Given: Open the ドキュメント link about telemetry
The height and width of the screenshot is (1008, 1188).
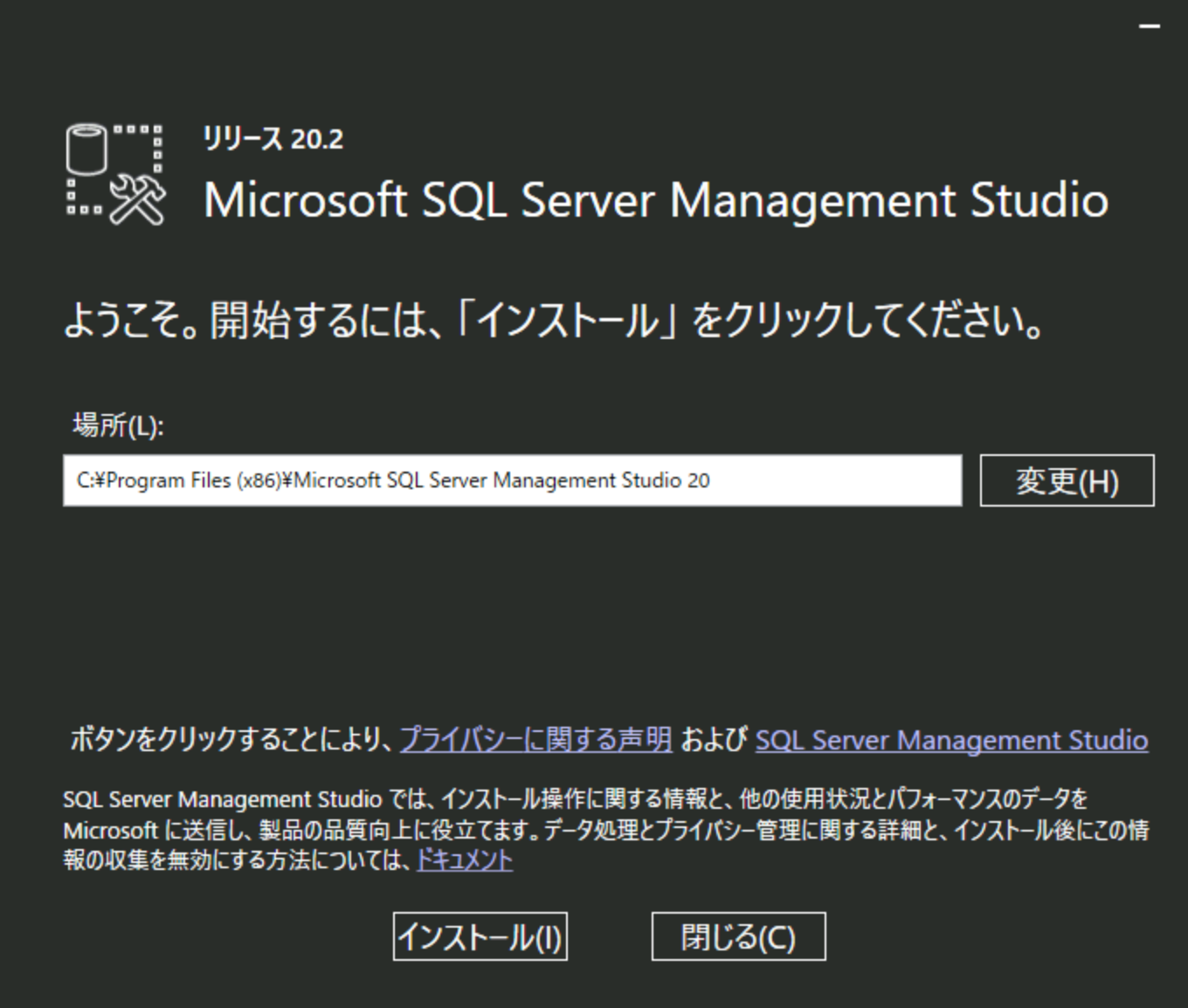Looking at the screenshot, I should click(464, 860).
